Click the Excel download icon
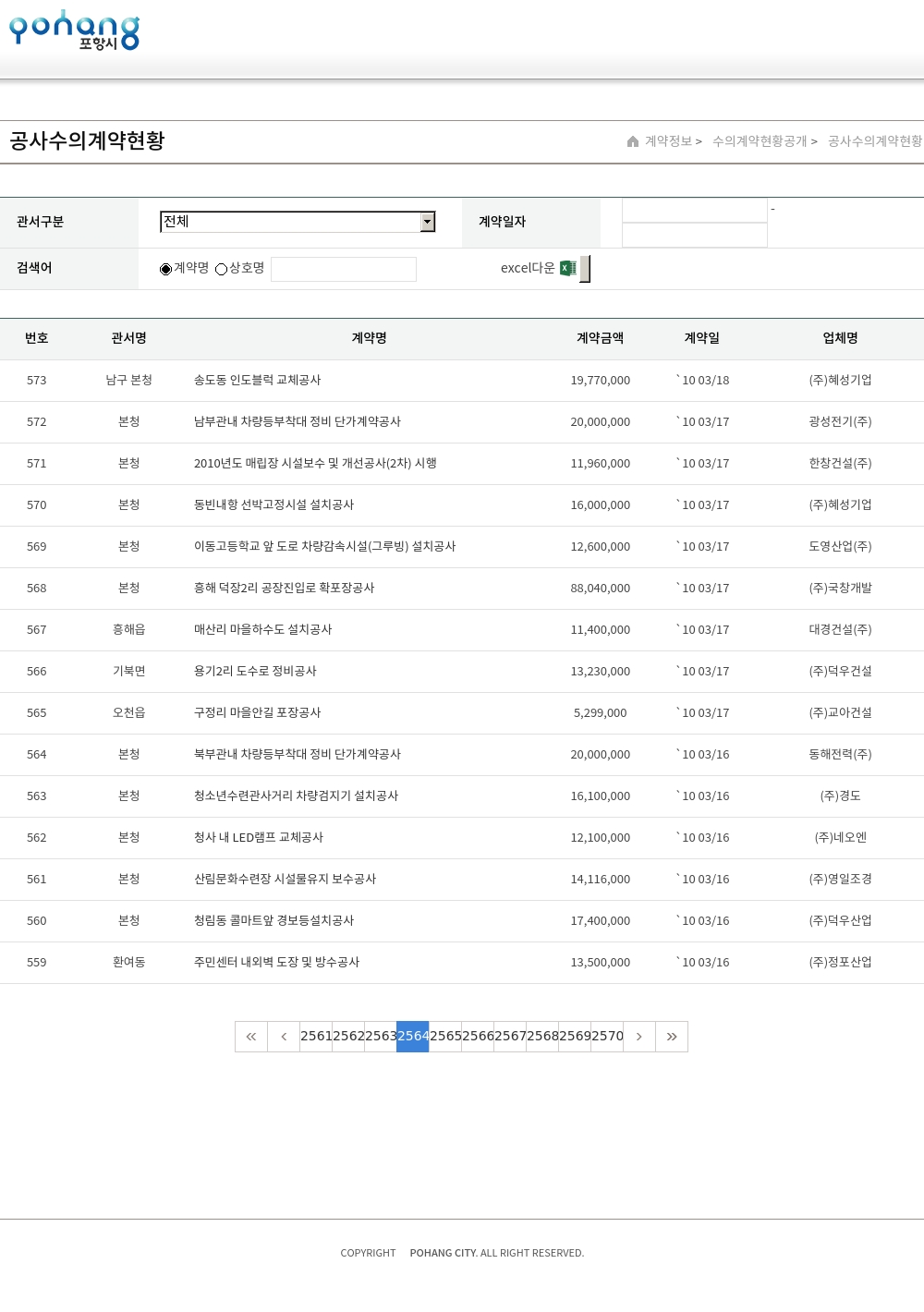Viewport: 924px width, 1312px height. (x=568, y=268)
